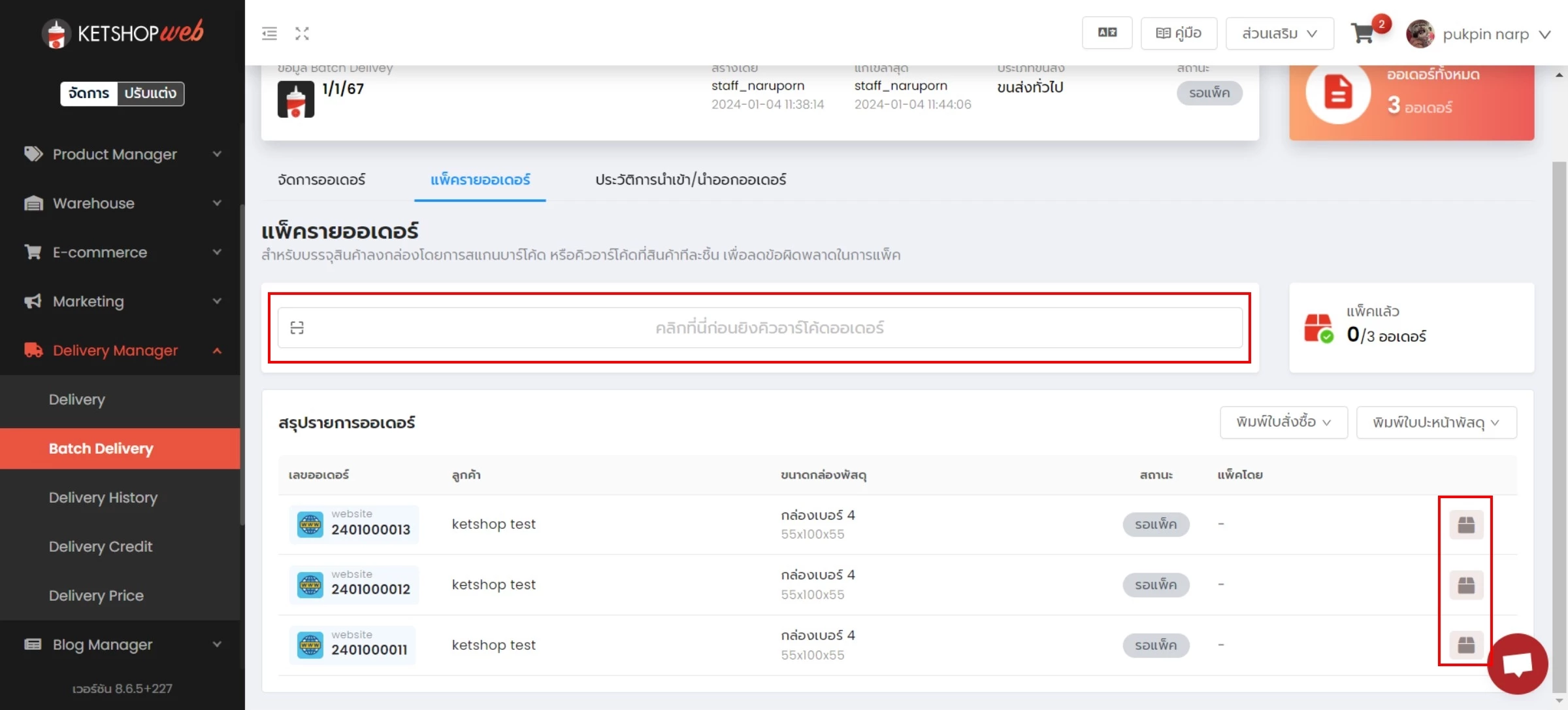Go to Delivery History page
This screenshot has width=1568, height=710.
[103, 498]
